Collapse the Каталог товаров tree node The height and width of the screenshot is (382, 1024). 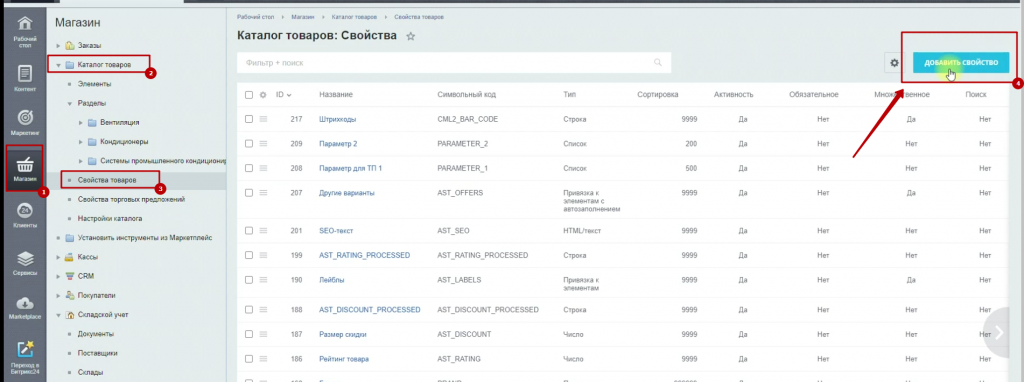click(x=58, y=65)
